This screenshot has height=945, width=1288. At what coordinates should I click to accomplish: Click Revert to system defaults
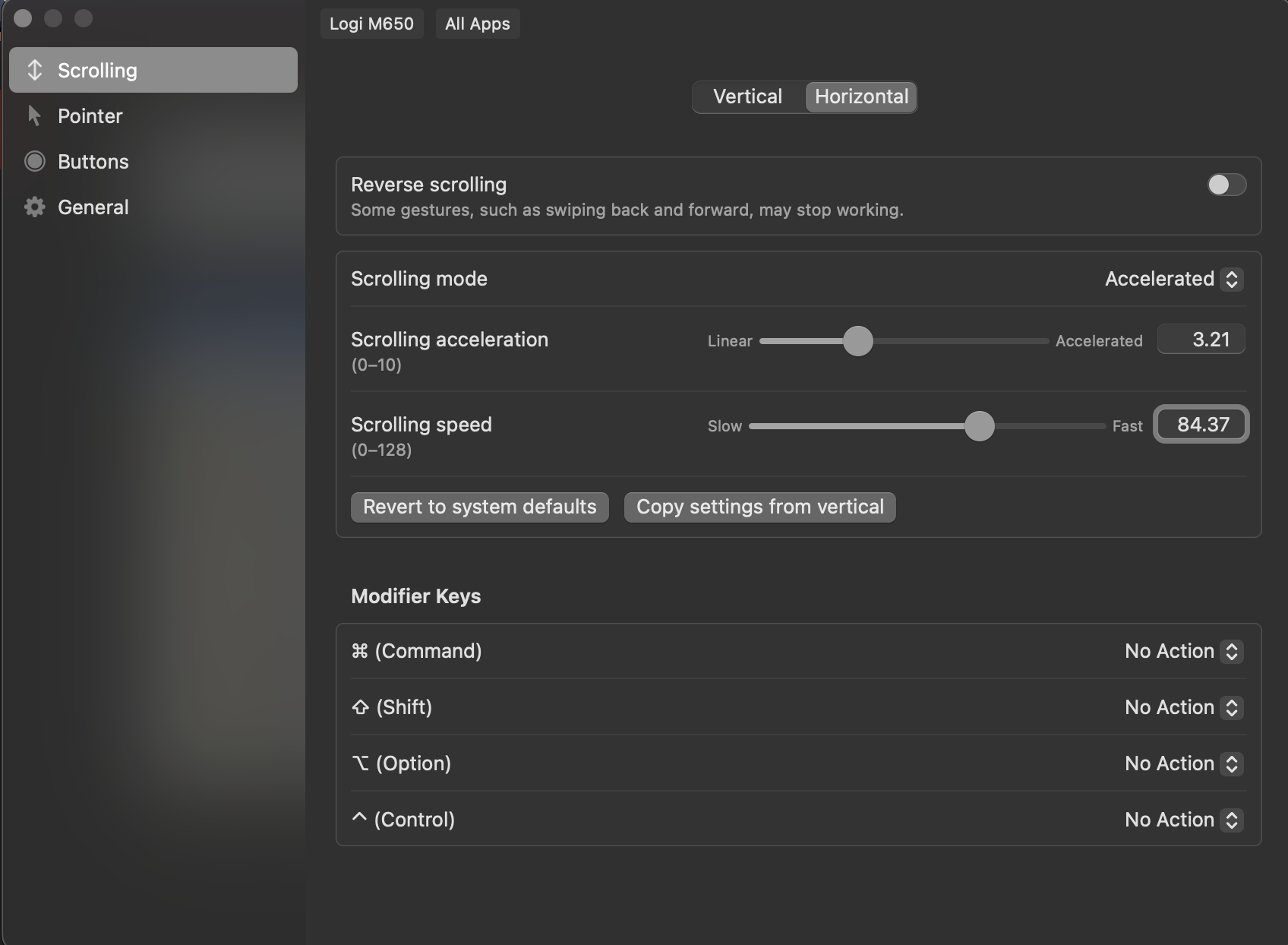pos(480,507)
